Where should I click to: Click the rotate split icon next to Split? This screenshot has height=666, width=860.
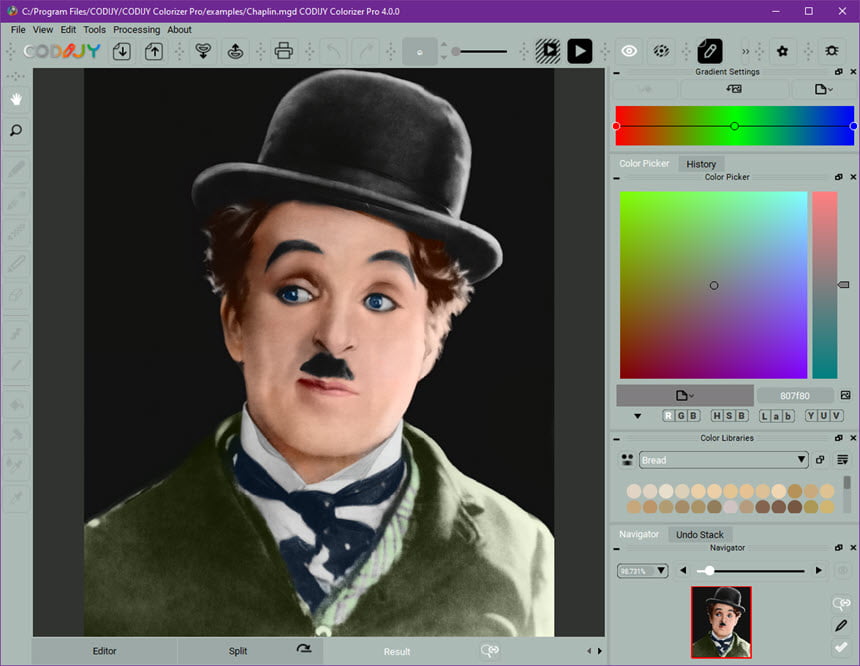(x=304, y=649)
